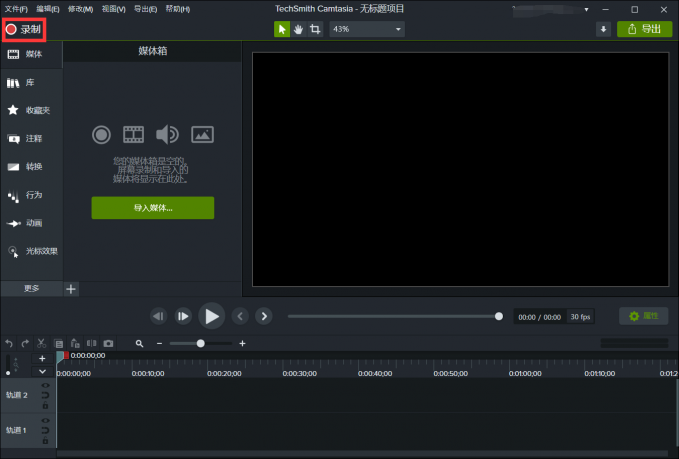The height and width of the screenshot is (459, 679).
Task: Click the paste icon in timeline toolbar
Action: [75, 343]
